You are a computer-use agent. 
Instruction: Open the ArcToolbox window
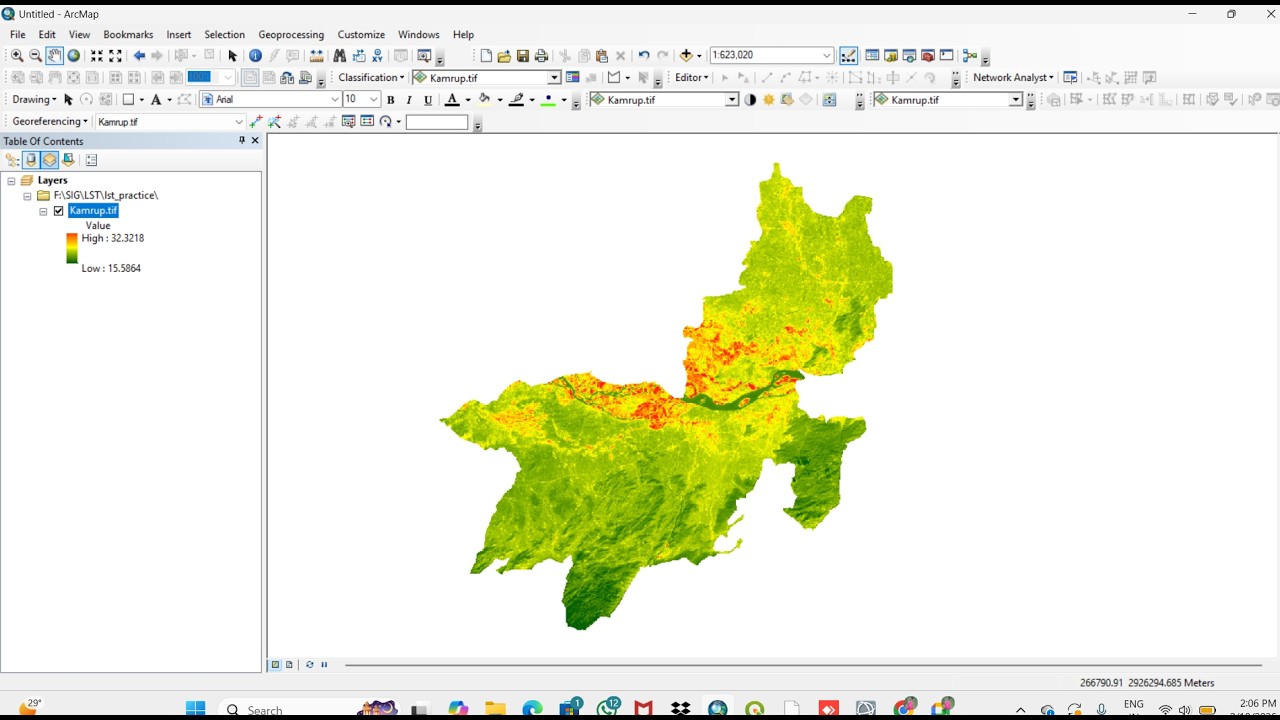pyautogui.click(x=927, y=56)
